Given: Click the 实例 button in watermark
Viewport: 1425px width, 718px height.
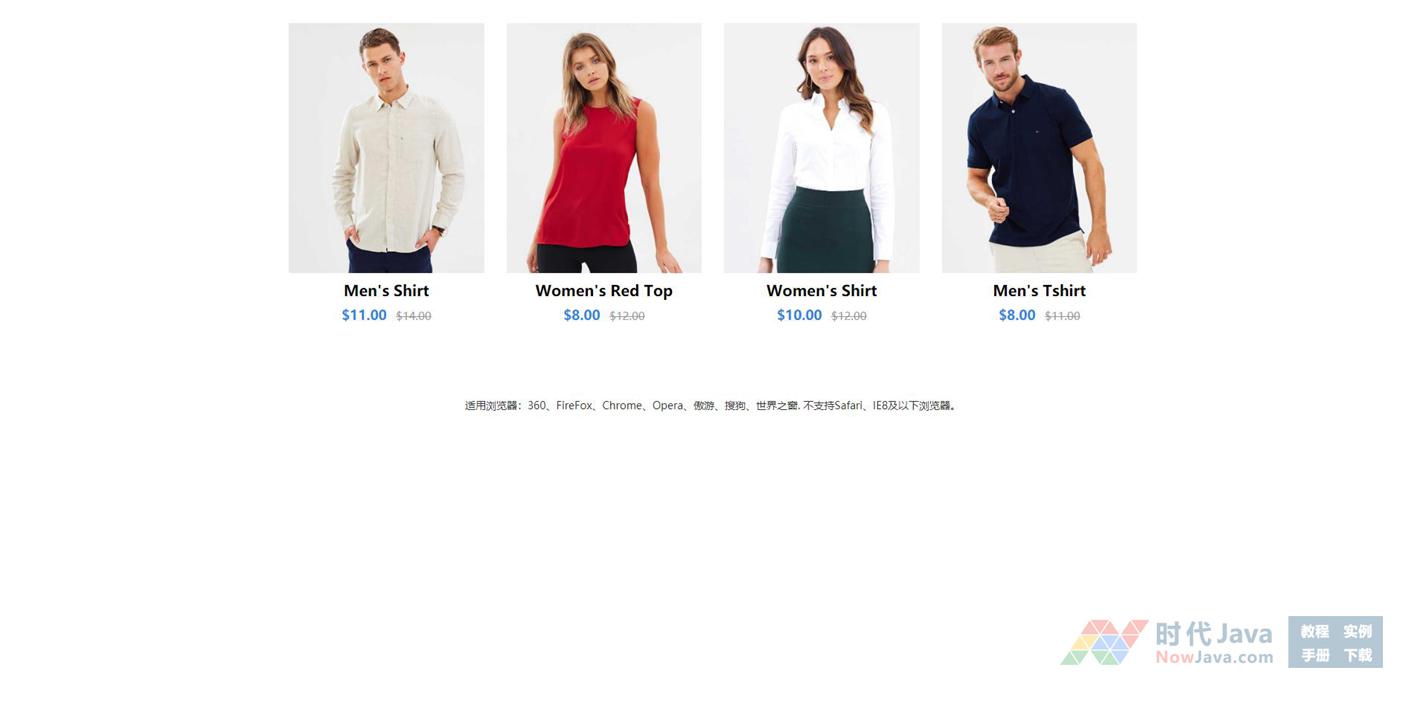Looking at the screenshot, I should pos(1358,631).
